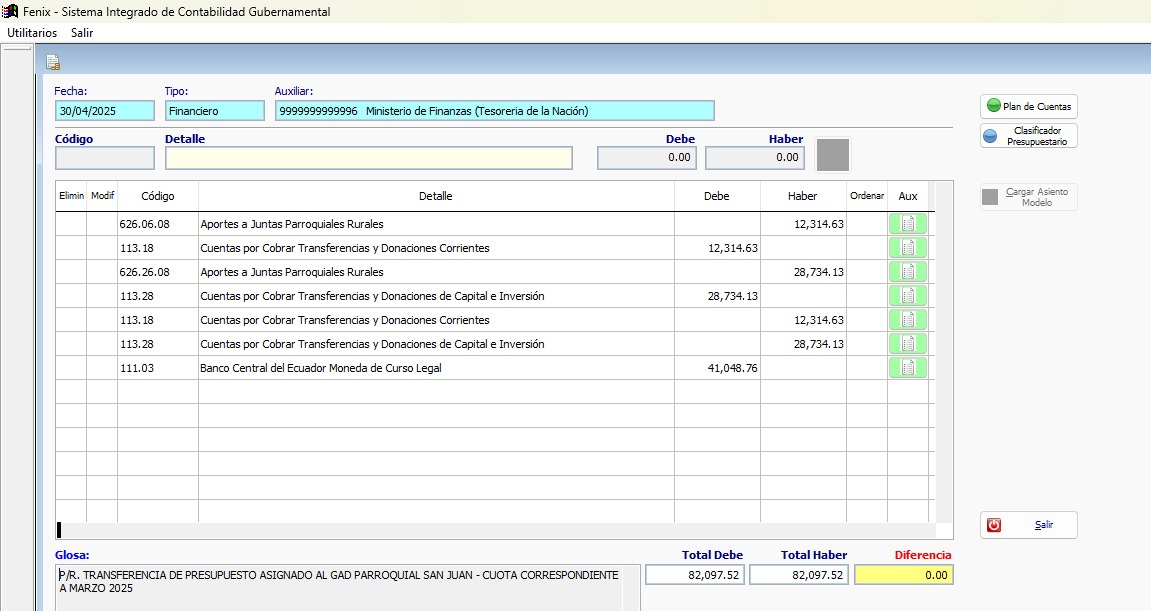The image size is (1151, 611).
Task: Open Aux icon for row 626.06.08
Action: coord(908,224)
